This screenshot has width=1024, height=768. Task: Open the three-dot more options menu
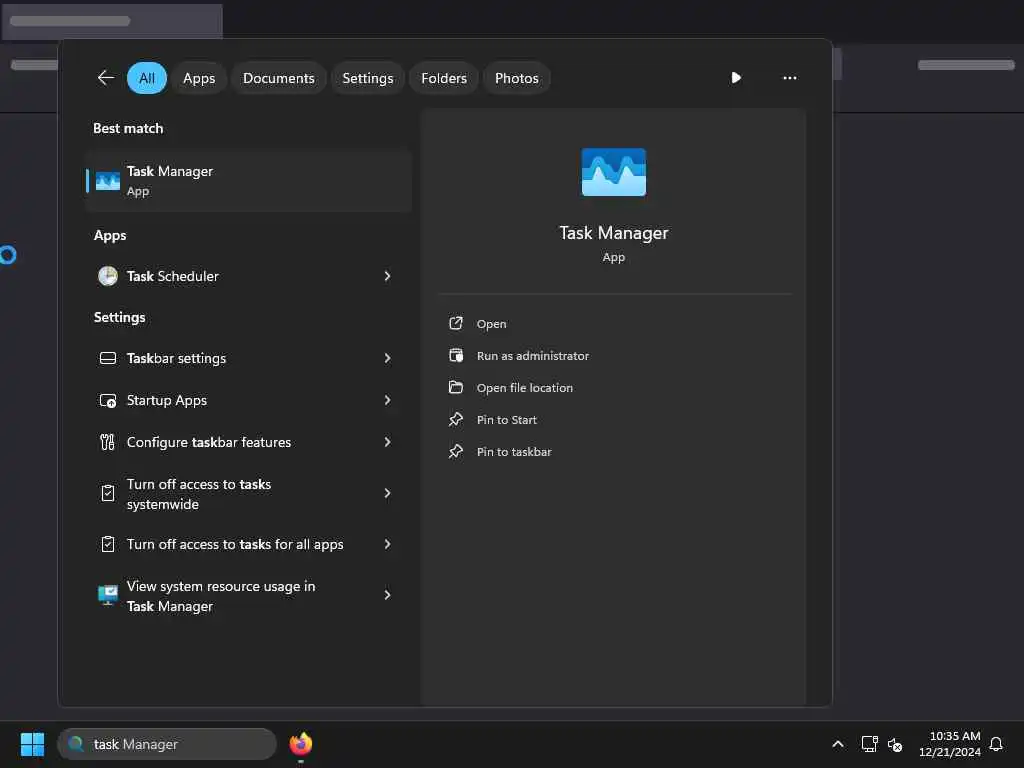790,78
